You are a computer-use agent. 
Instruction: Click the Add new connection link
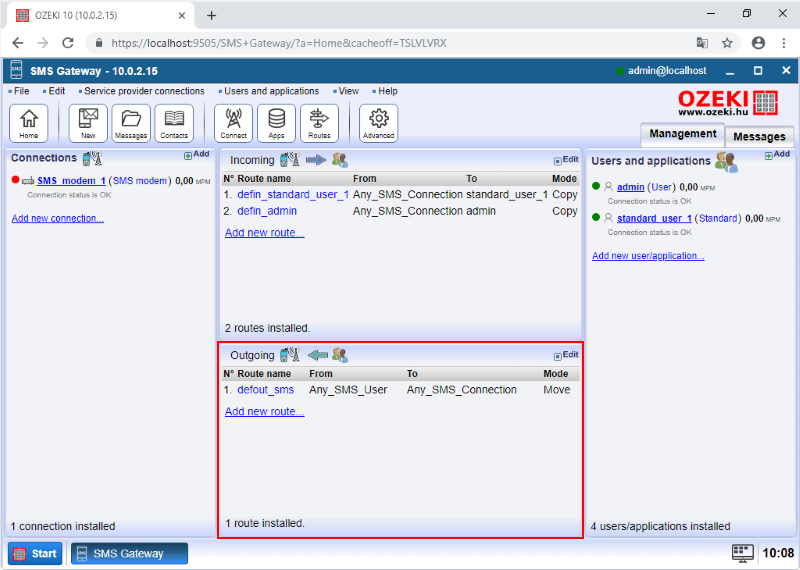pos(58,218)
